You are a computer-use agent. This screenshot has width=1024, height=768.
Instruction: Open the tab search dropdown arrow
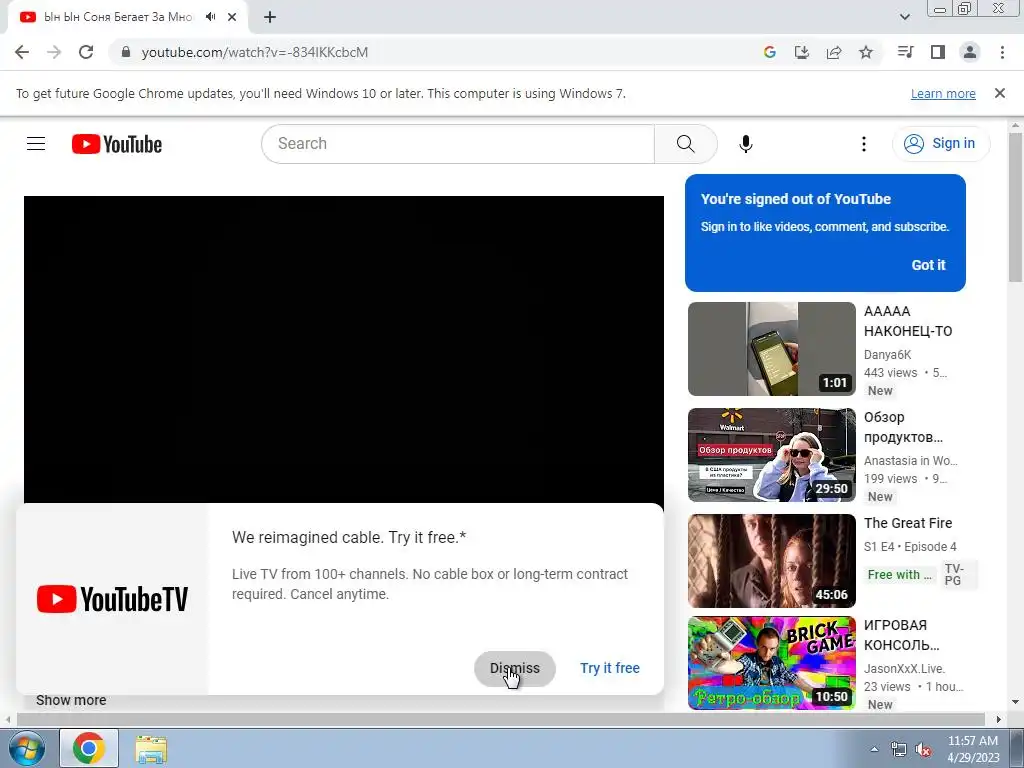pos(905,17)
